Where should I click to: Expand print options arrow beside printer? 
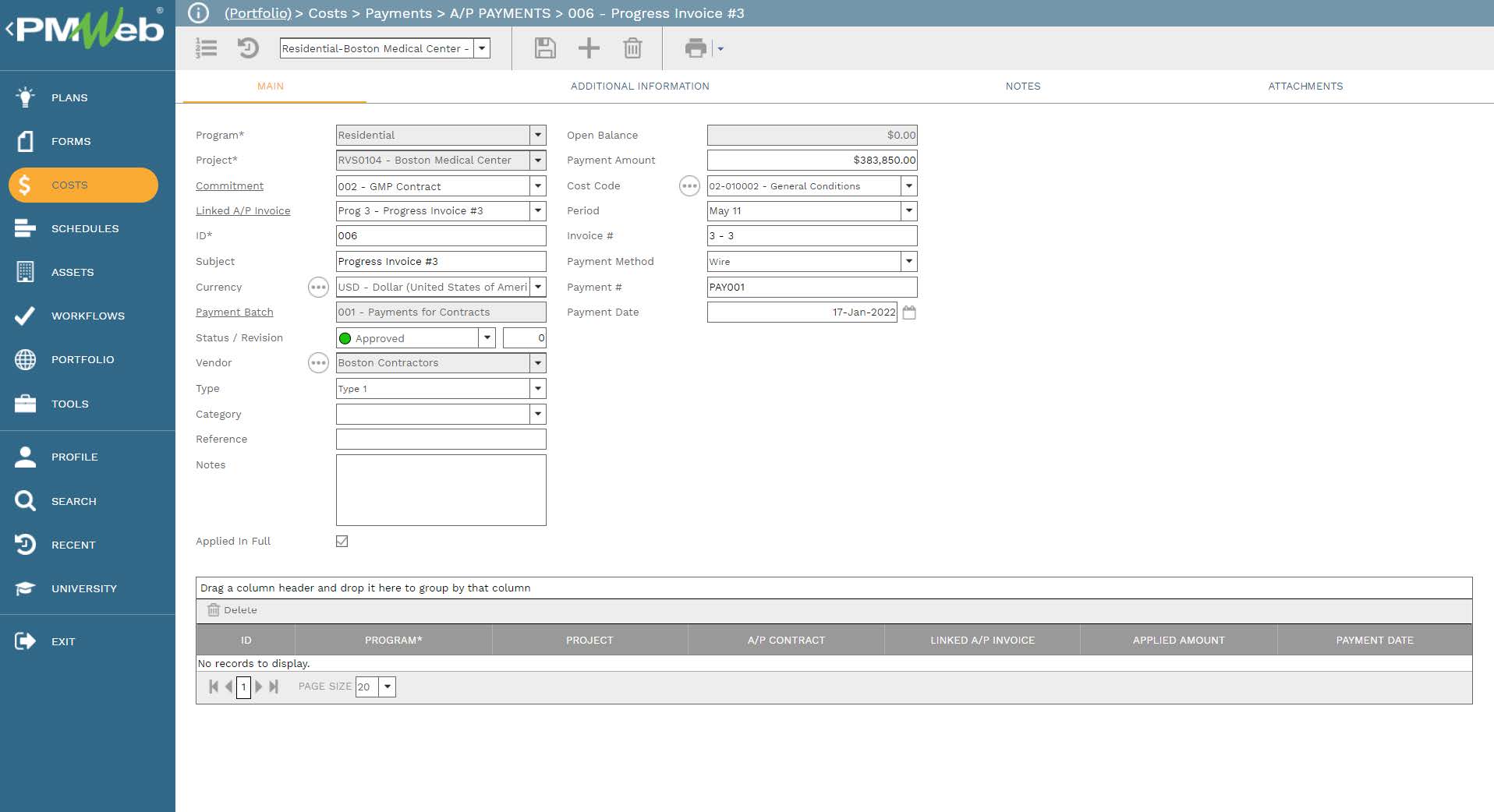(720, 49)
